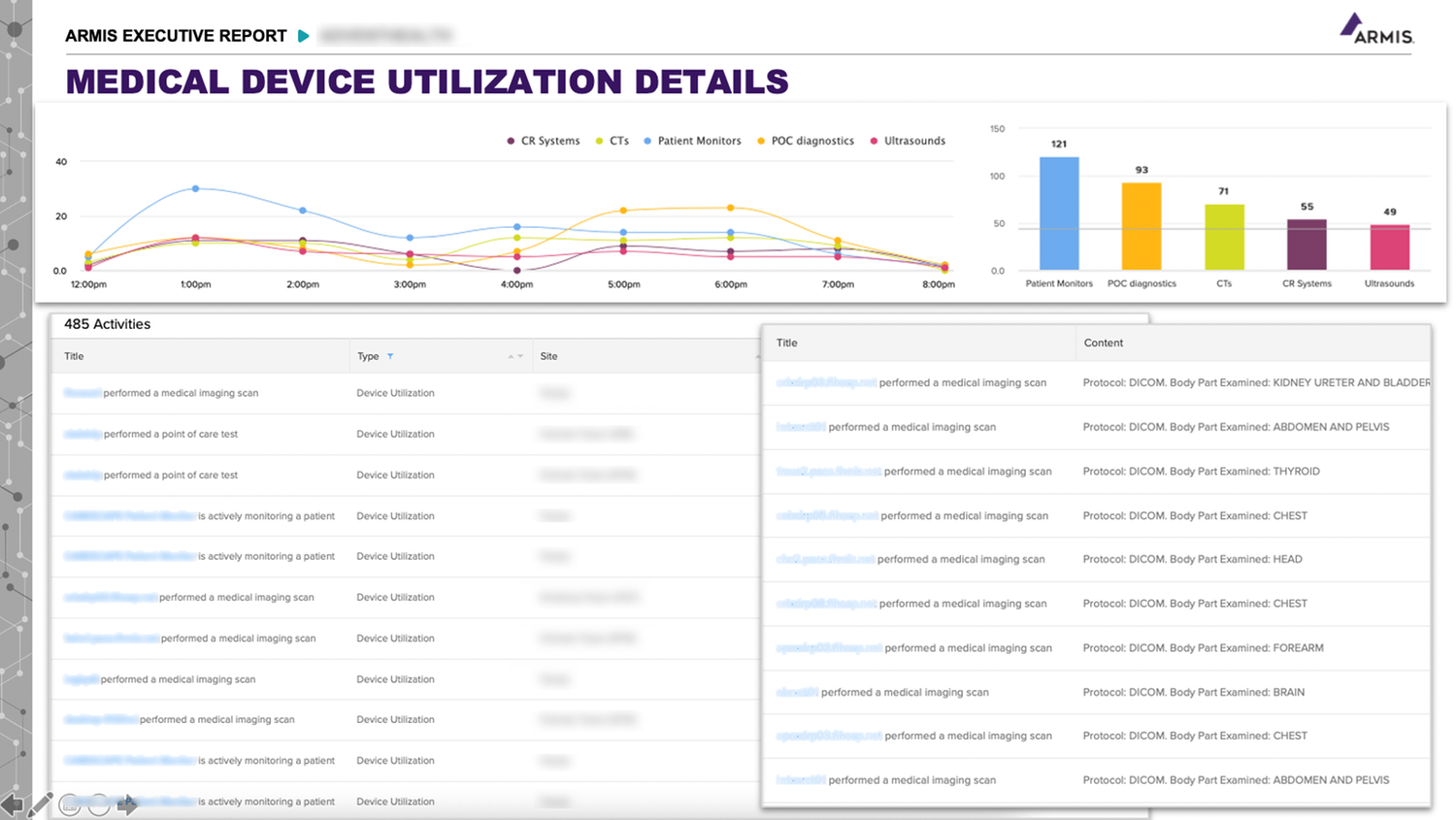Select the Content column header in the overlay panel
This screenshot has width=1456, height=820.
tap(1103, 343)
